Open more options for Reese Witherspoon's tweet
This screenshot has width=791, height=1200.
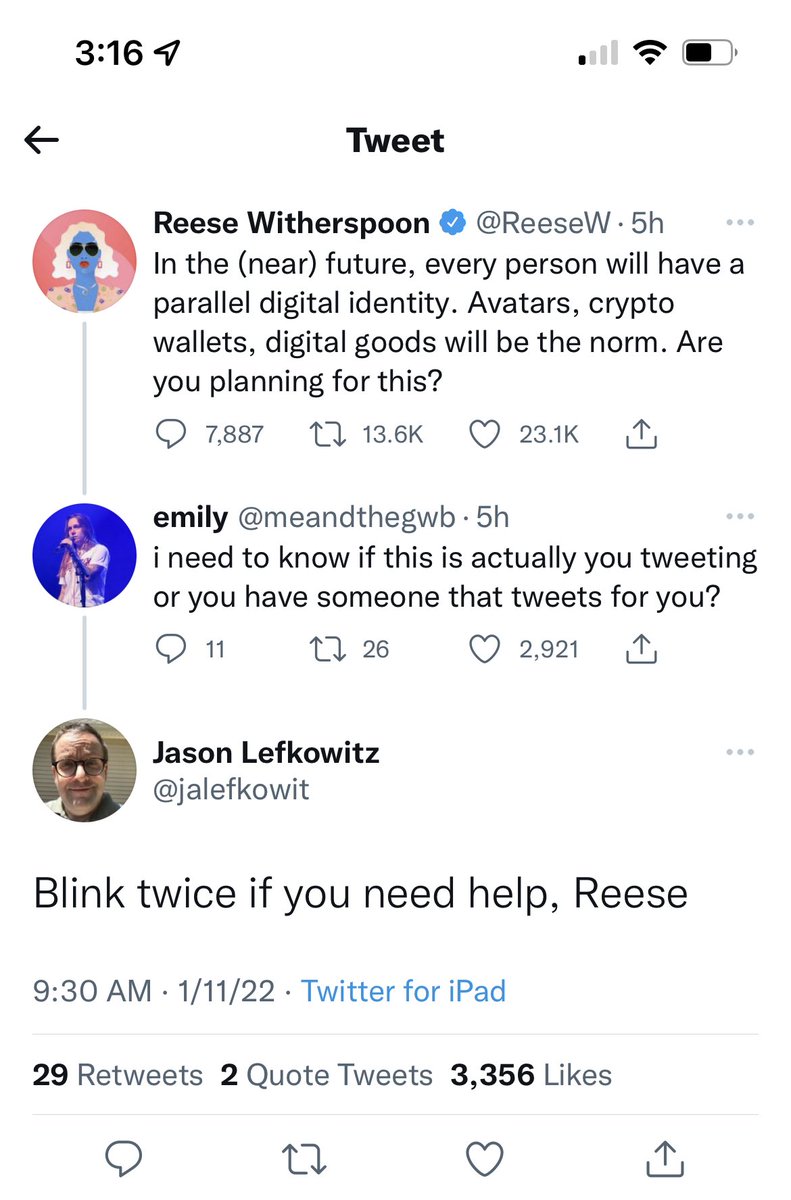(739, 223)
